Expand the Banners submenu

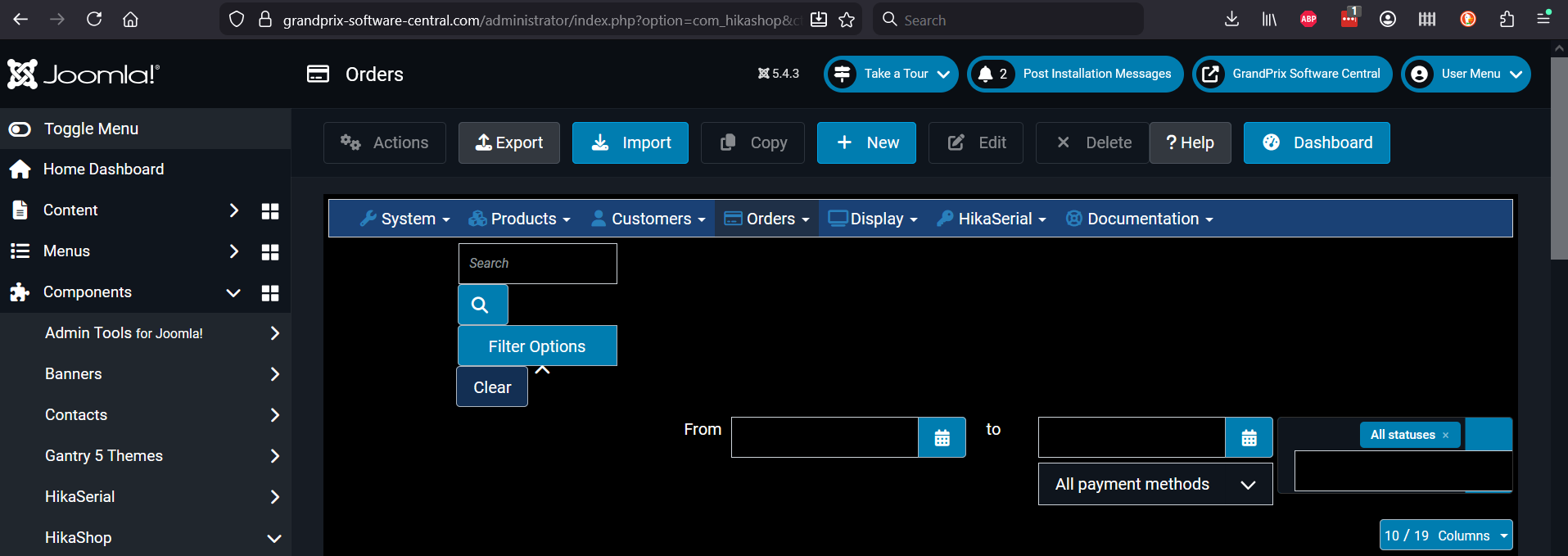(274, 374)
